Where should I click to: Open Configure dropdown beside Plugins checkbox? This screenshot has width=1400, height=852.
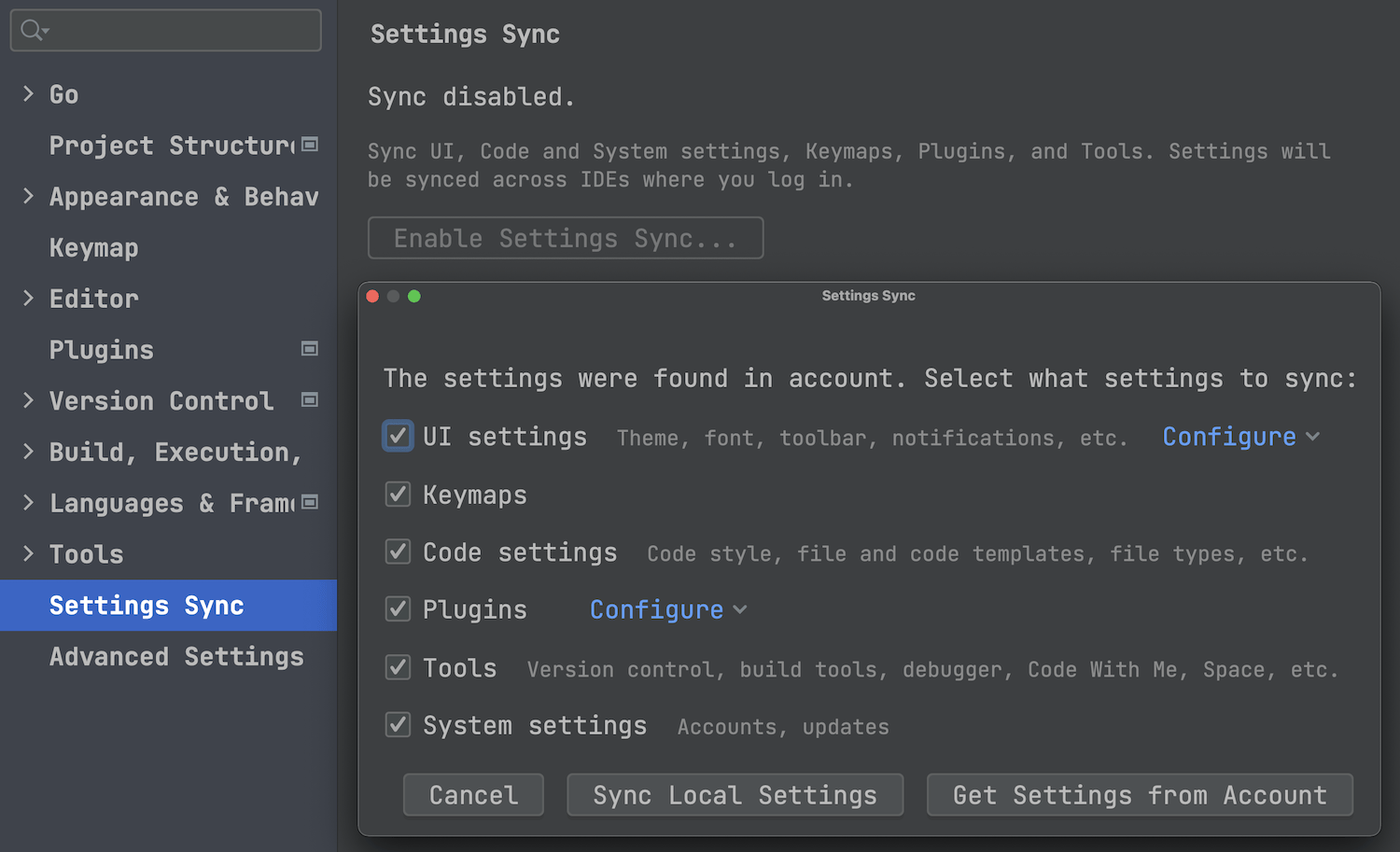click(666, 610)
